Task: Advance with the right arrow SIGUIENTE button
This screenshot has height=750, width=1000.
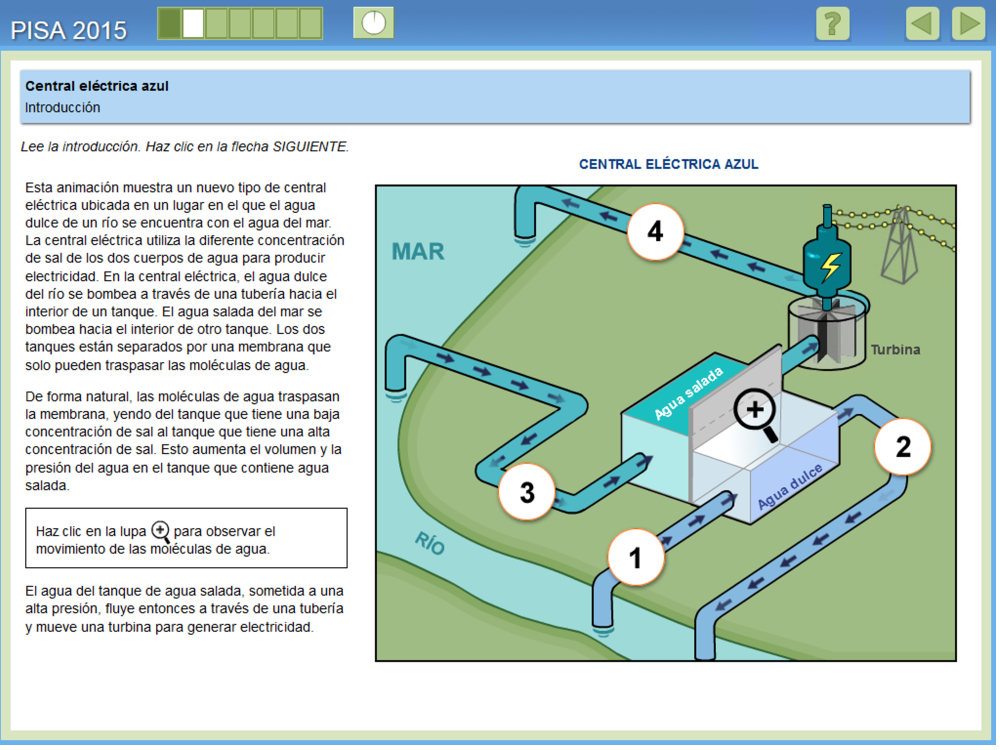Action: click(967, 23)
